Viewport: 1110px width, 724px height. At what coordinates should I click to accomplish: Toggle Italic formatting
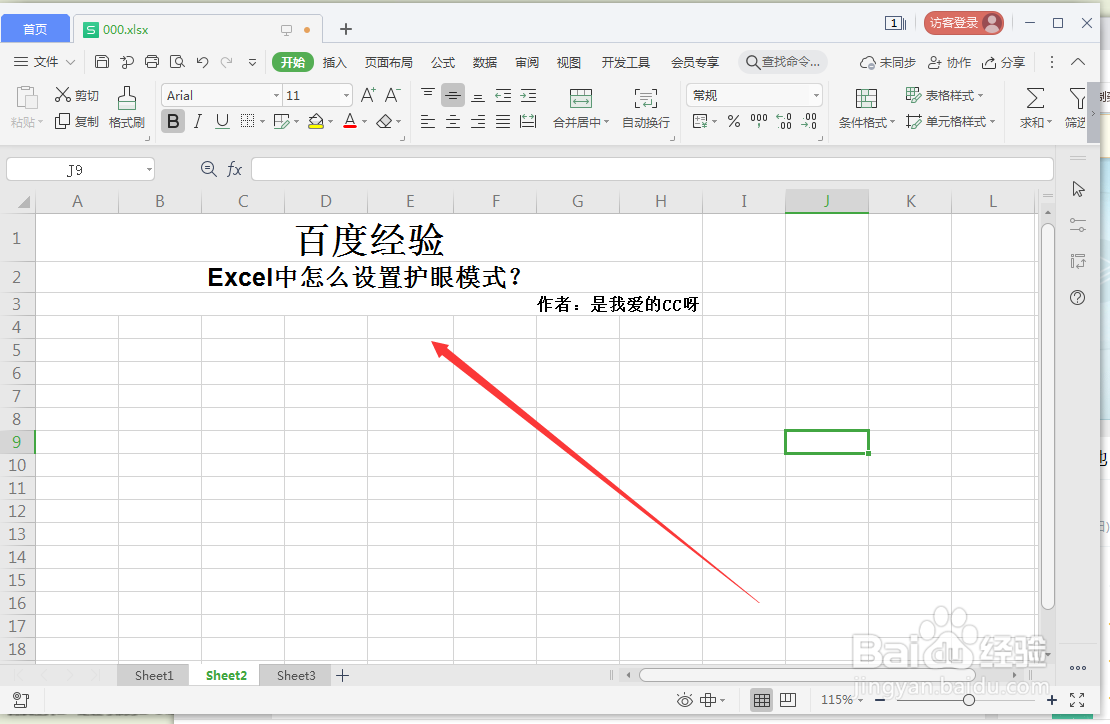(x=198, y=122)
